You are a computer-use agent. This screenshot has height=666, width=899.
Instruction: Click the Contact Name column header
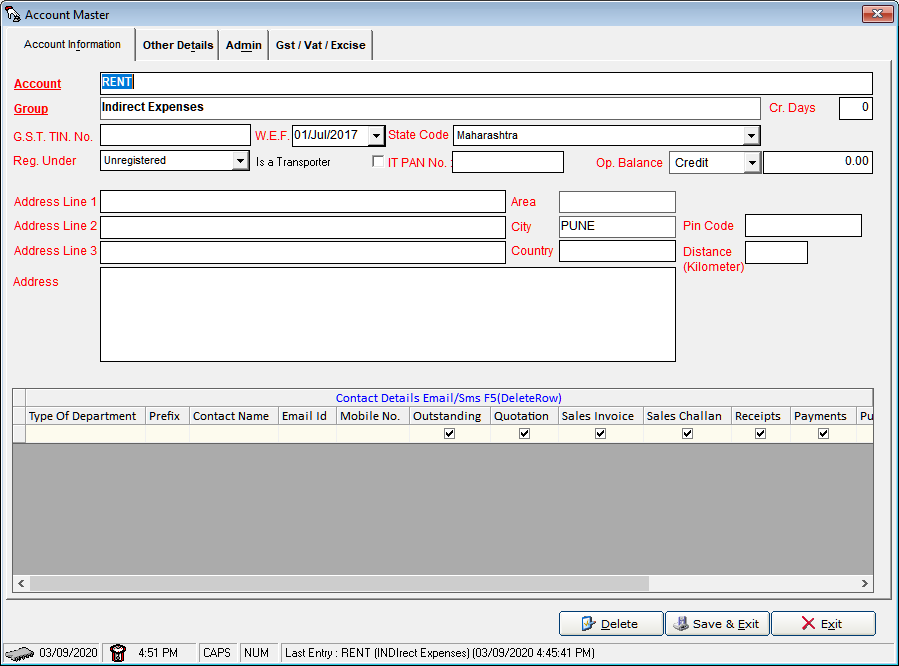click(234, 416)
